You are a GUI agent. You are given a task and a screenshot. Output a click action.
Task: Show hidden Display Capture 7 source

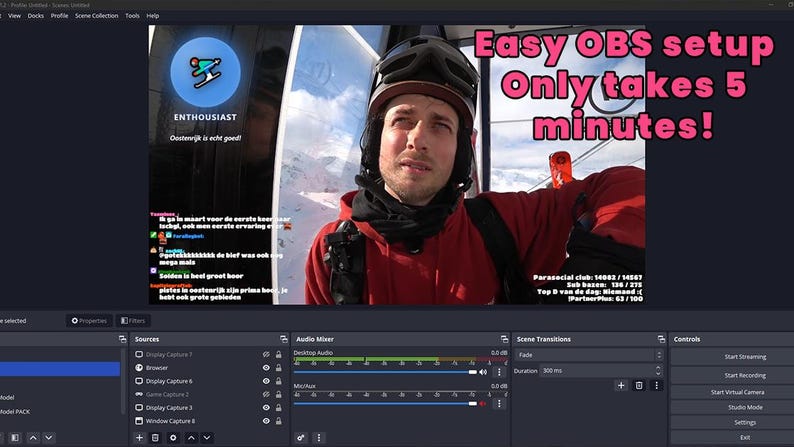coord(266,354)
